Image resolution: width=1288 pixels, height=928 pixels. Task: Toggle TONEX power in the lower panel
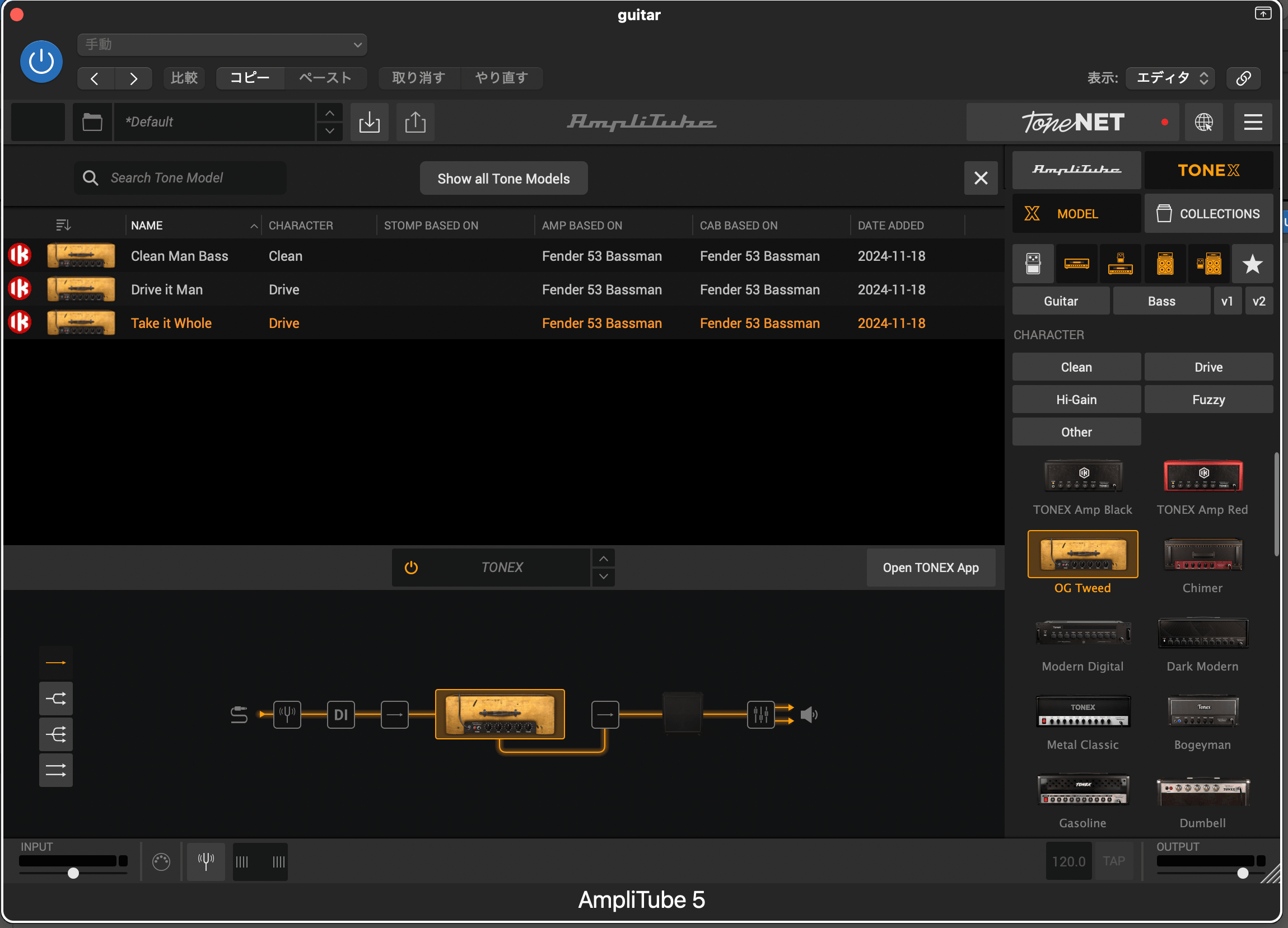pos(410,567)
